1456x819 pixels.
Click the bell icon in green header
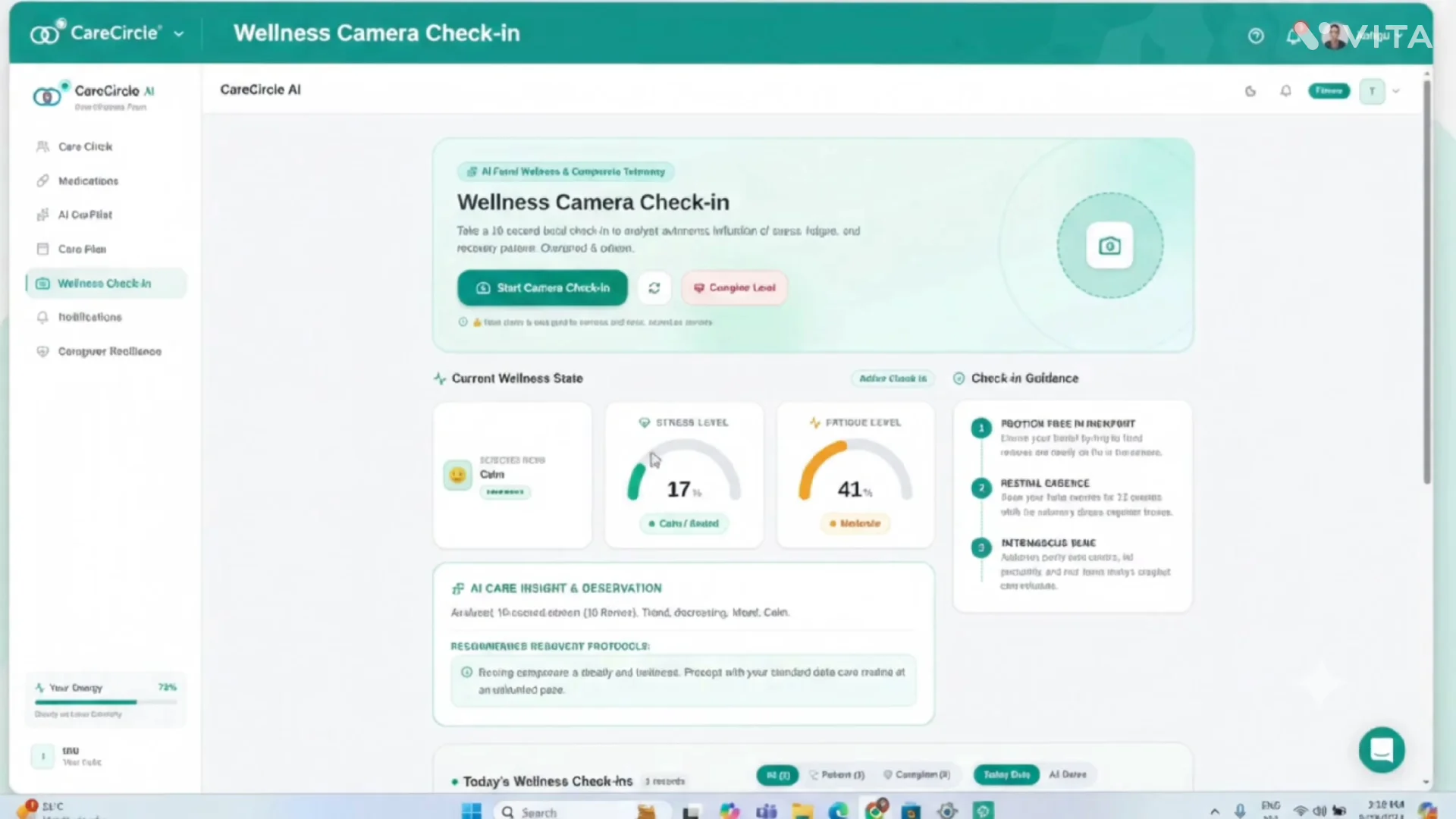coord(1292,36)
